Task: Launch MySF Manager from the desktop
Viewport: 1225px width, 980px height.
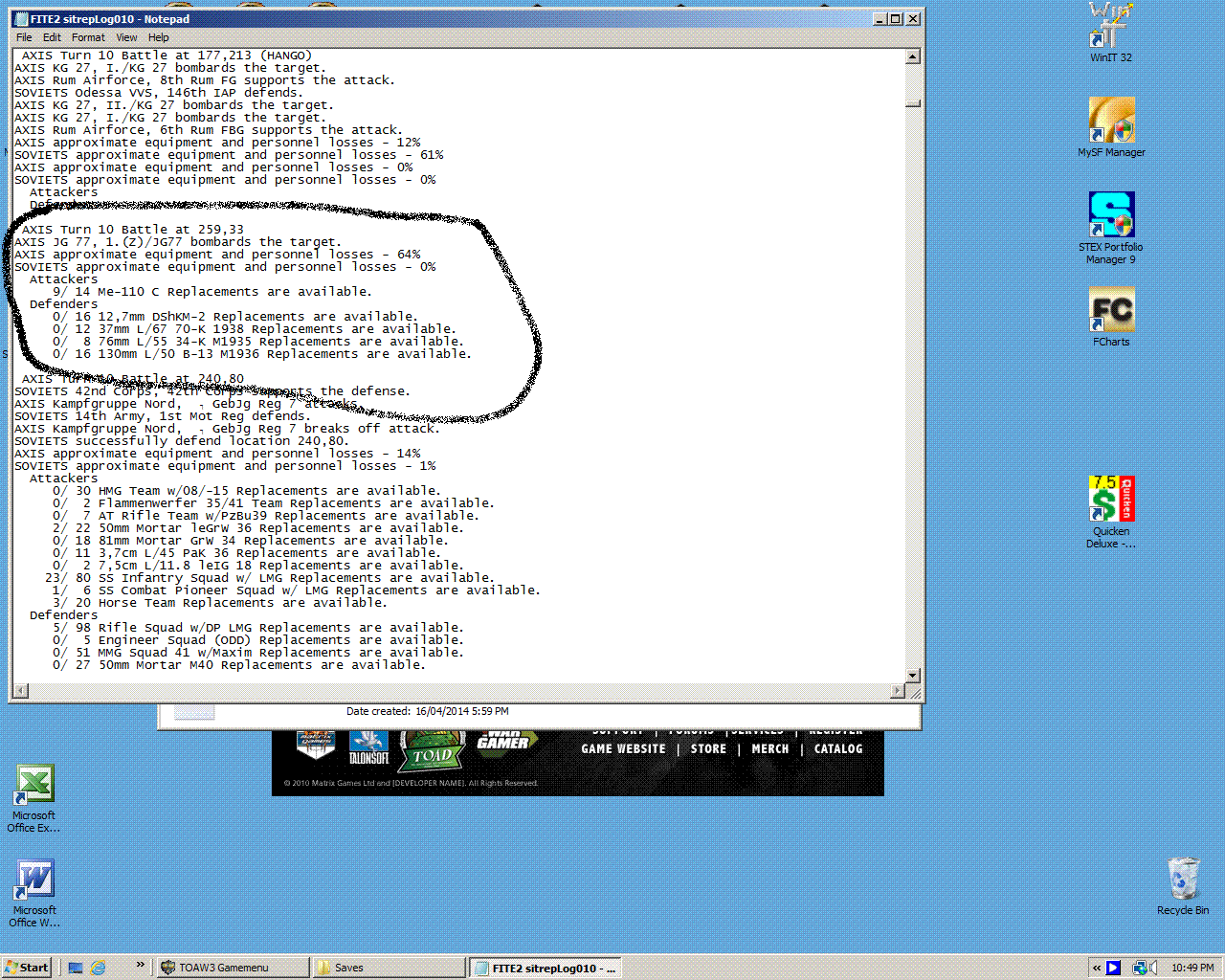Action: click(x=1111, y=126)
